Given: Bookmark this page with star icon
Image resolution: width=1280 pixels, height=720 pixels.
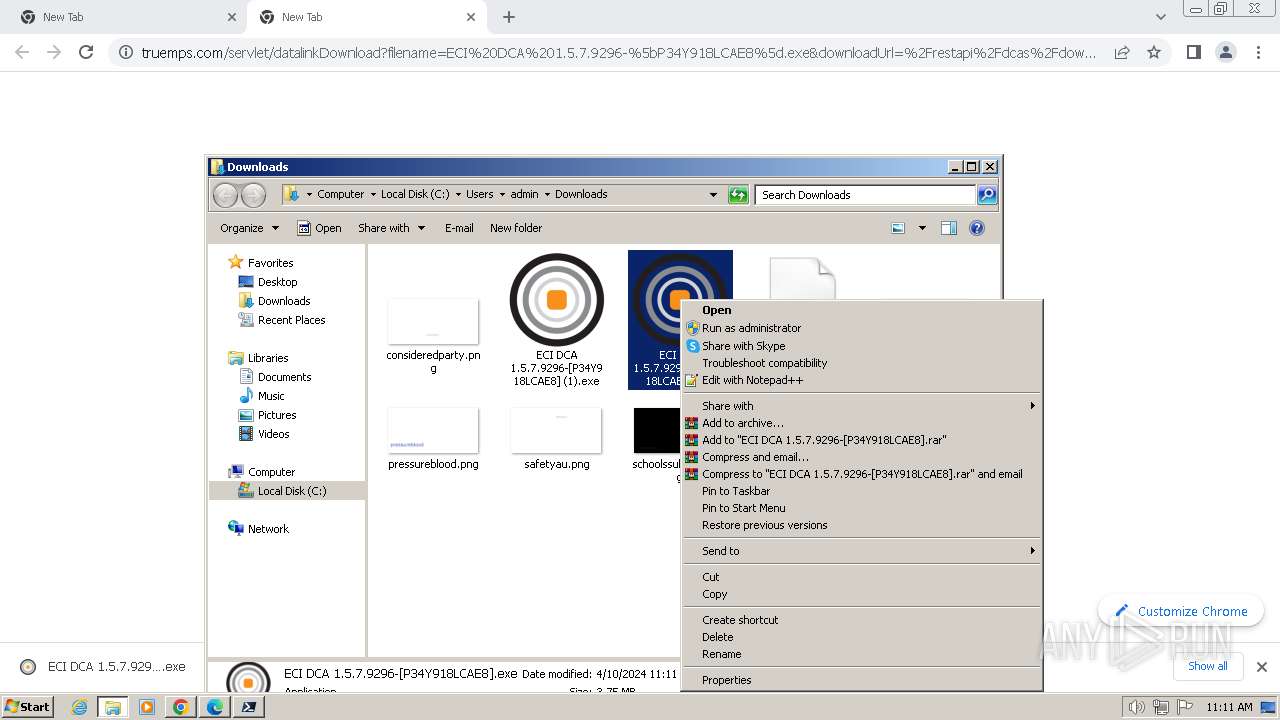Looking at the screenshot, I should tap(1154, 52).
